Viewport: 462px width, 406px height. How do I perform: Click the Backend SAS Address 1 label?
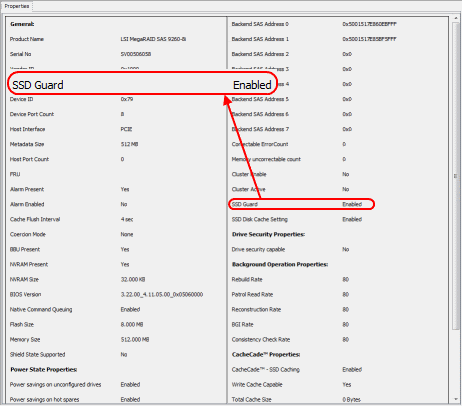(260, 39)
